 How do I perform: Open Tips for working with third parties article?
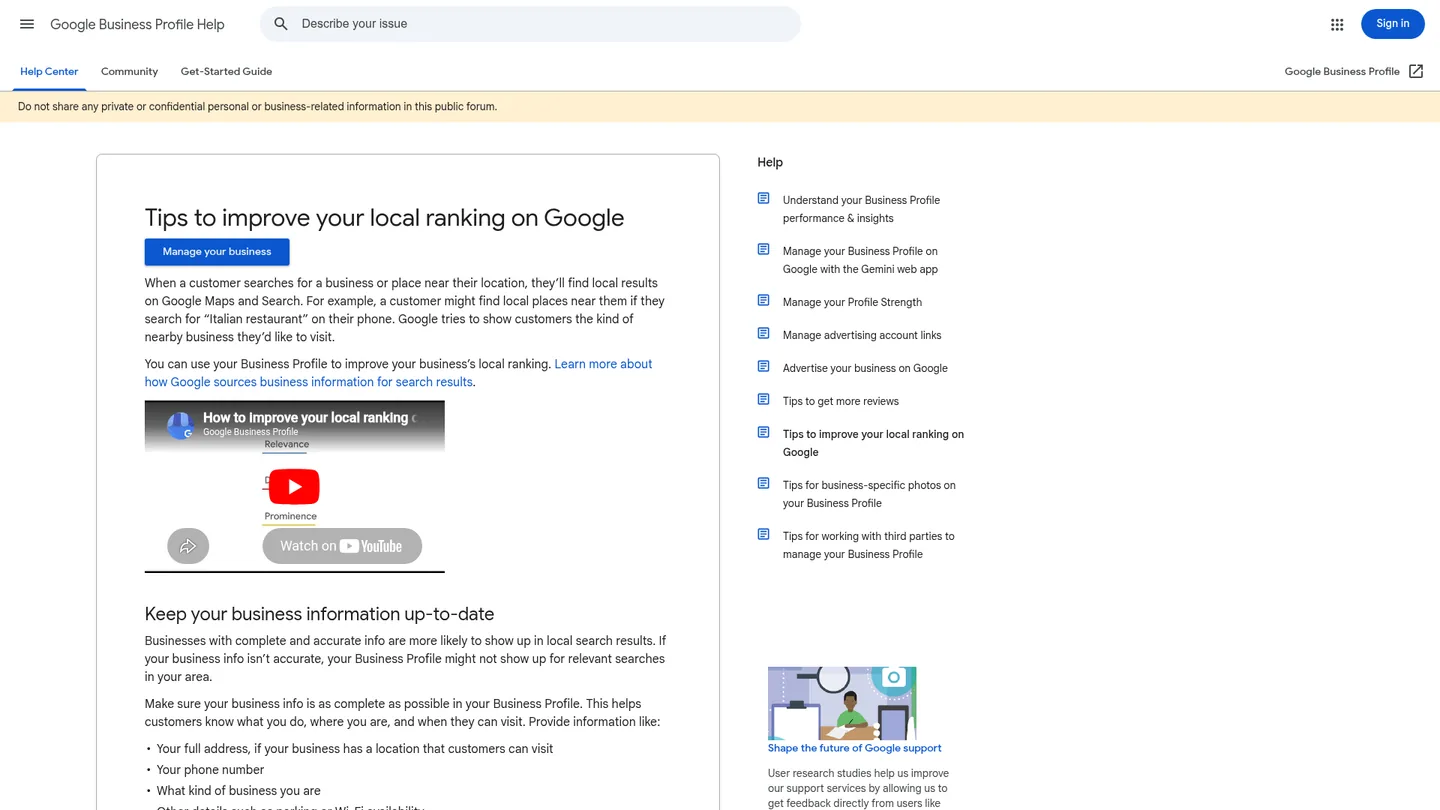[868, 545]
